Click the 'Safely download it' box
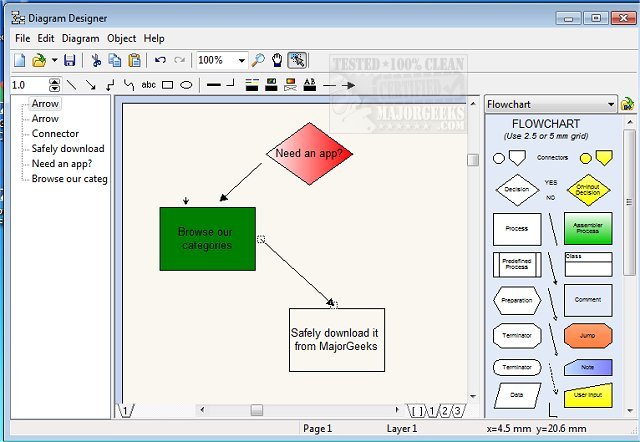The height and width of the screenshot is (442, 640). pos(337,340)
